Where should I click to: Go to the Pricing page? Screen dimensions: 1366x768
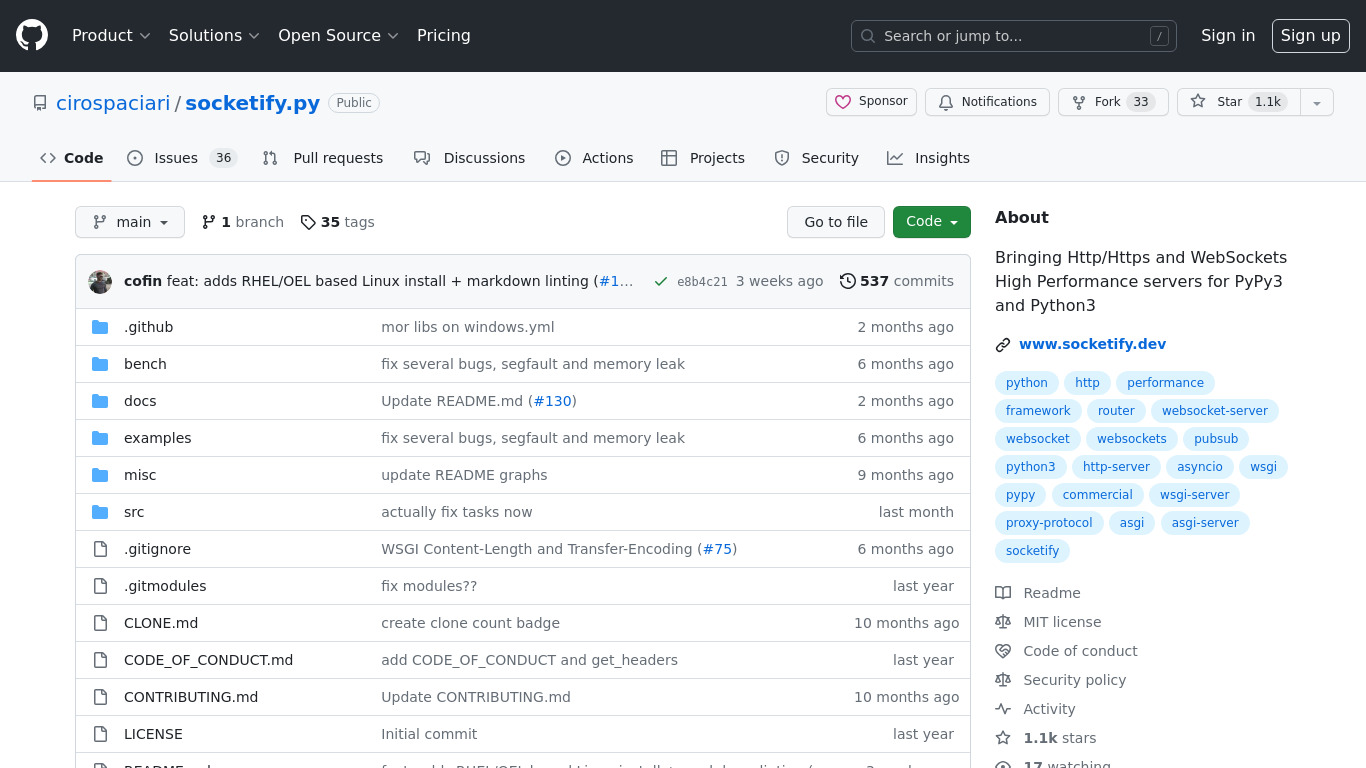(444, 36)
